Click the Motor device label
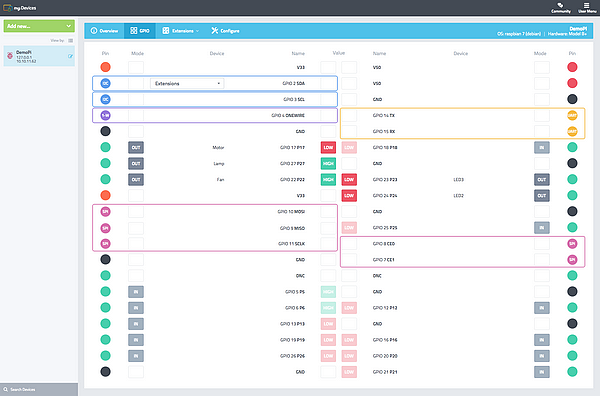 coord(218,147)
